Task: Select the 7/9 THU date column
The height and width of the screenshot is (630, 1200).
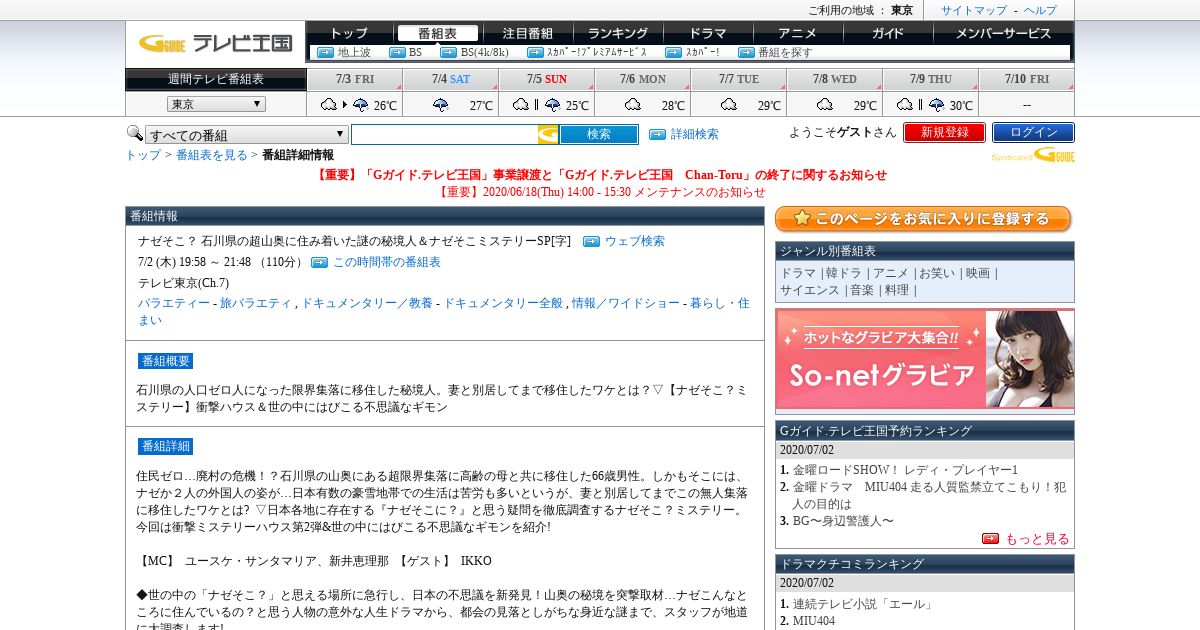Action: click(930, 79)
